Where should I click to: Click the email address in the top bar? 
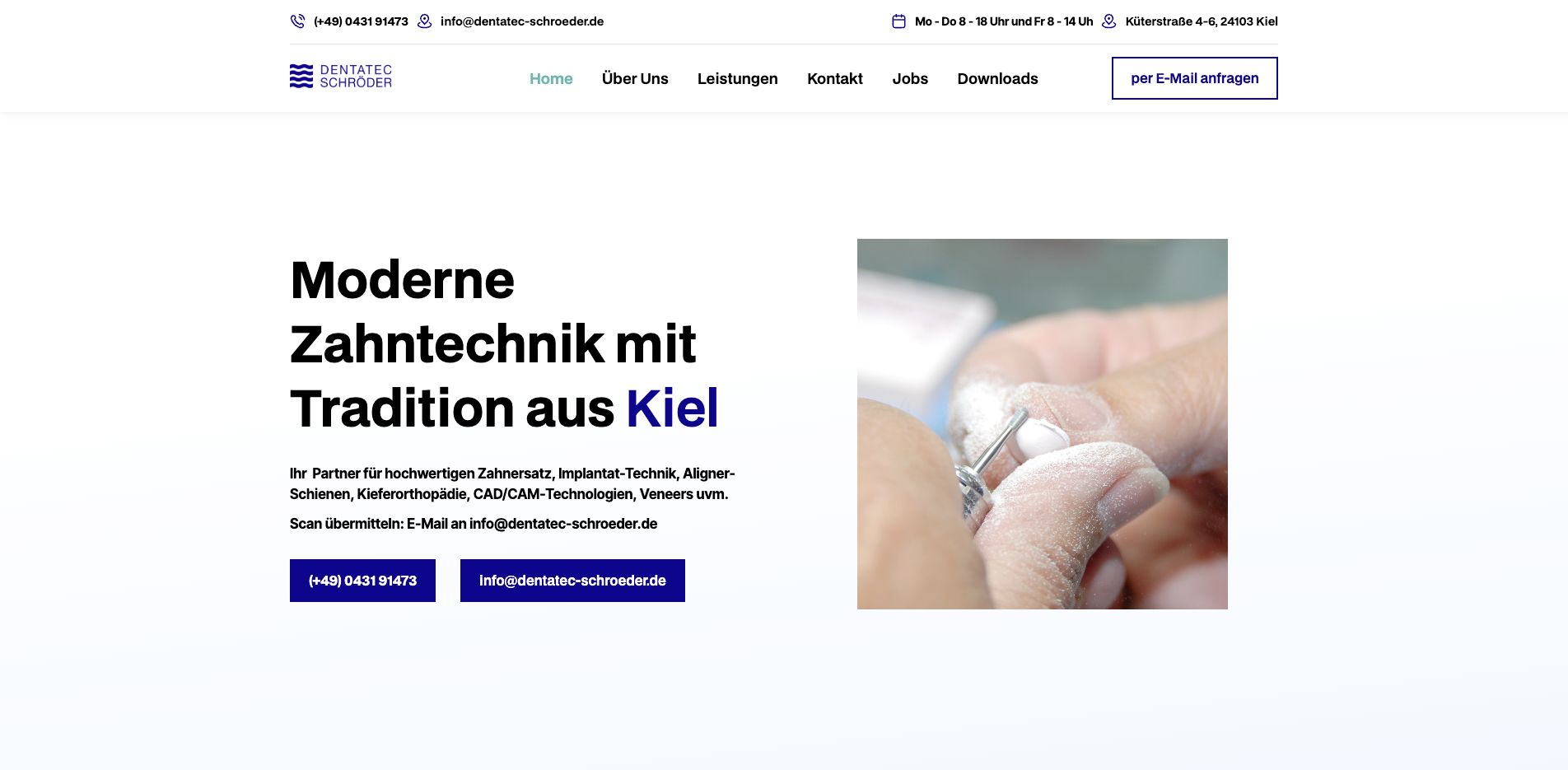pos(522,21)
